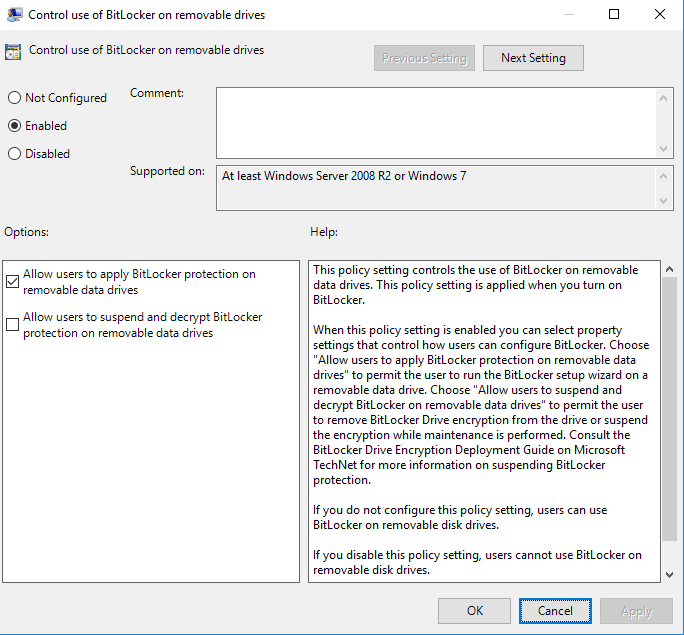Uncheck Allow users to apply BitLocker protection
684x635 pixels.
click(x=12, y=282)
